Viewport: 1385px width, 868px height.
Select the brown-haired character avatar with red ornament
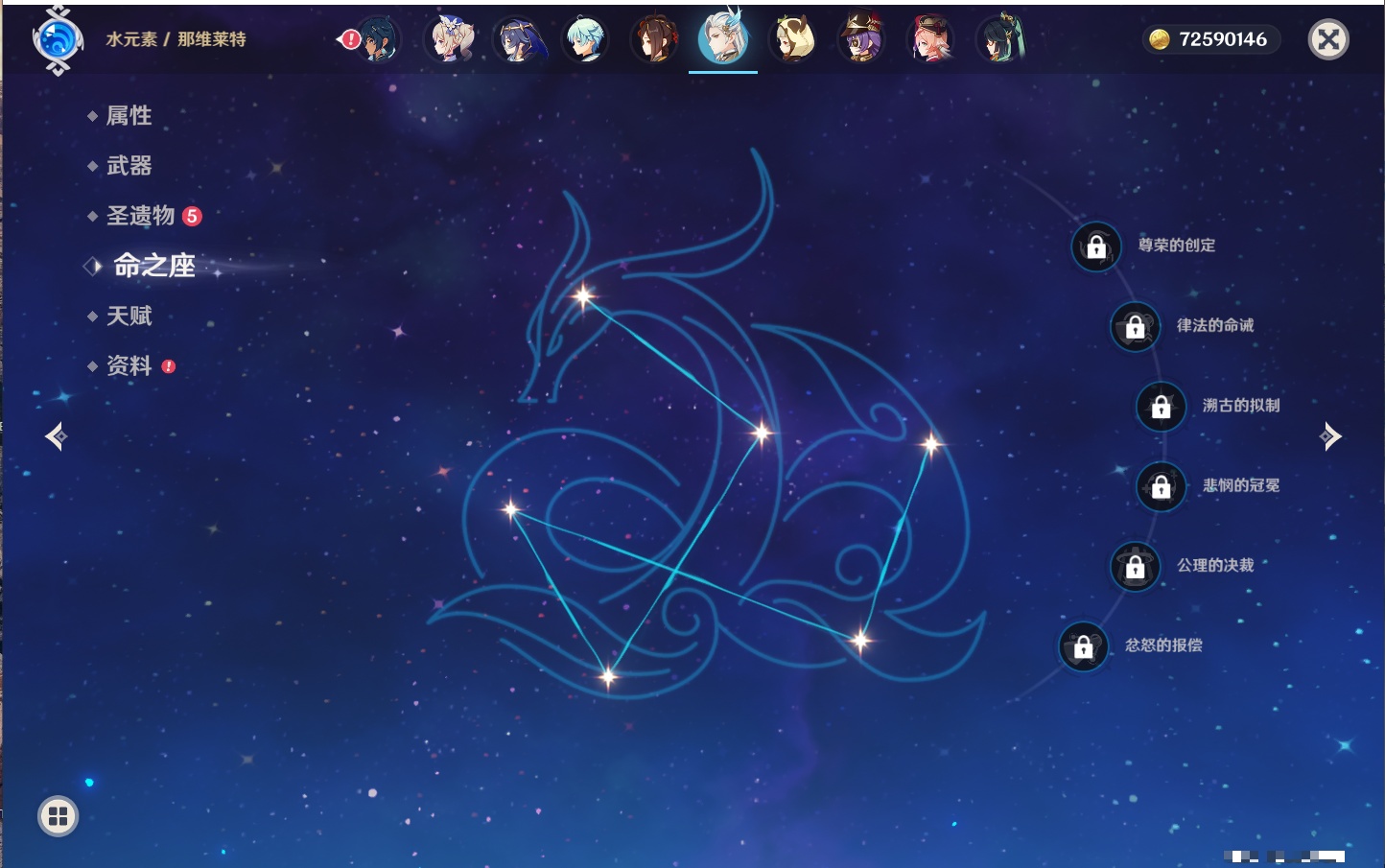(655, 39)
